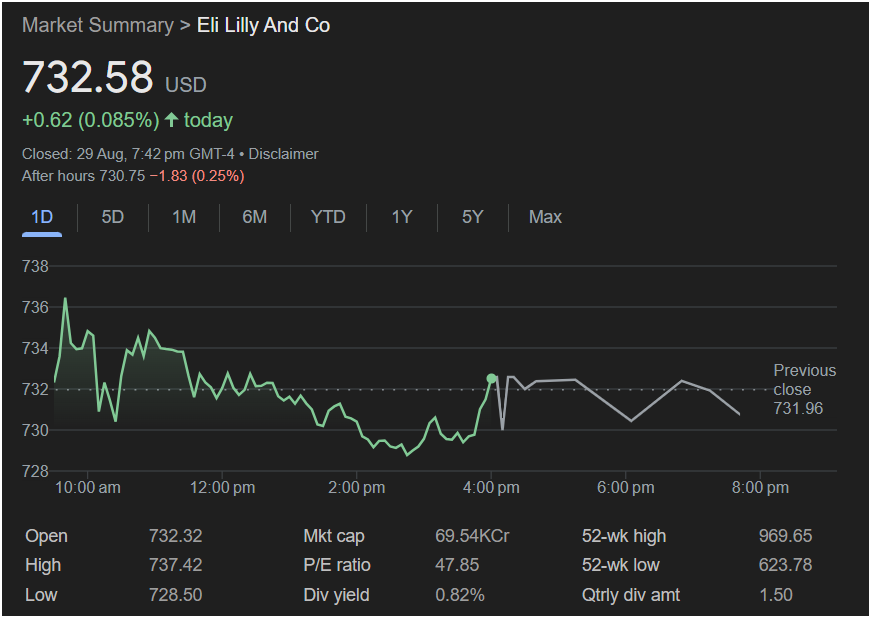The width and height of the screenshot is (871, 618).
Task: Open the Market Summary breadcrumb link
Action: coord(97,26)
